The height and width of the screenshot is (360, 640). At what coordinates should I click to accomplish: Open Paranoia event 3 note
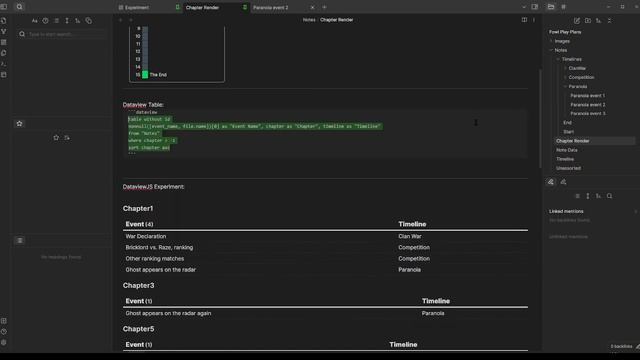587,113
